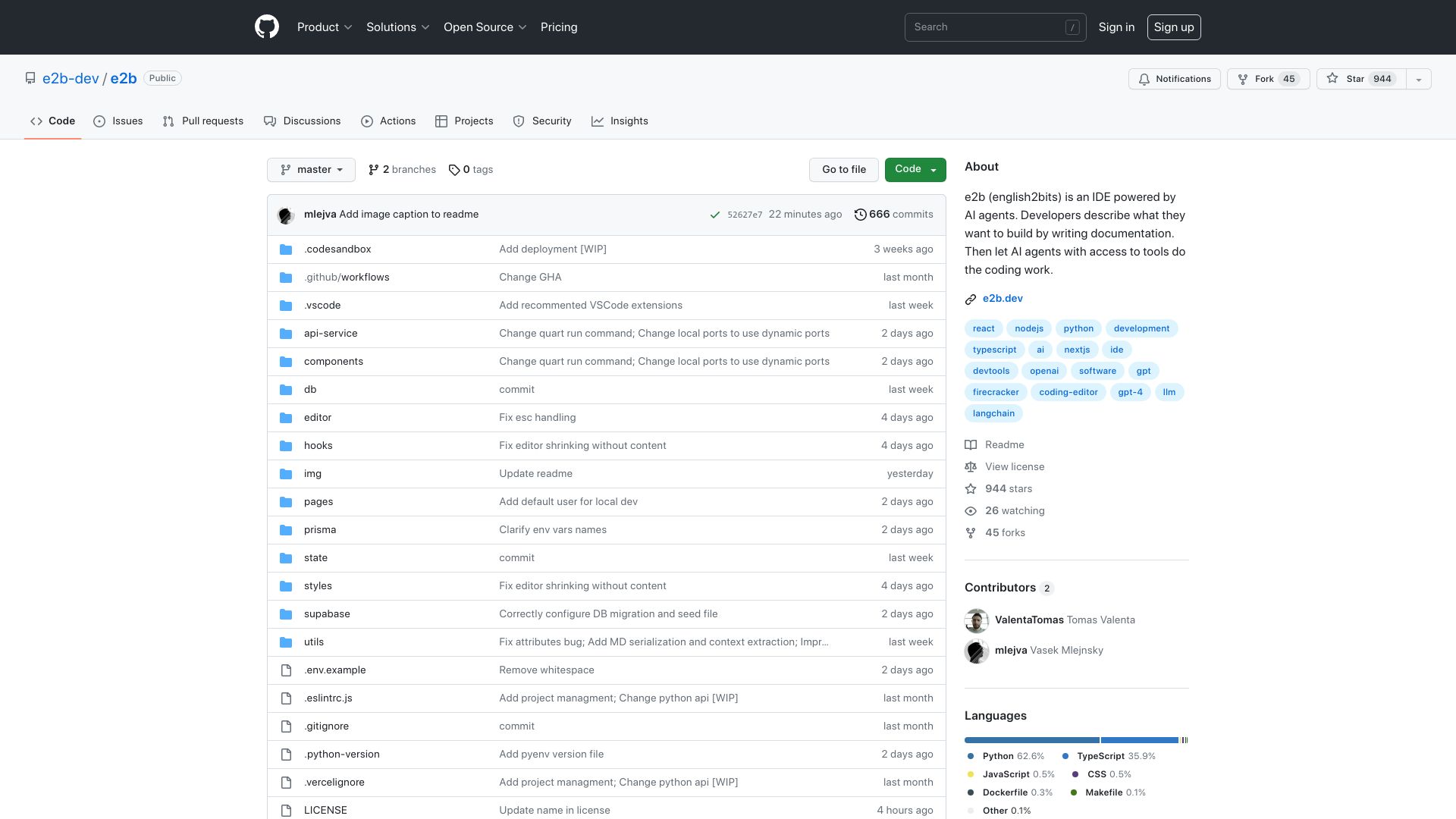Open ValentaTomas contributor avatar
The height and width of the screenshot is (819, 1456).
point(977,620)
